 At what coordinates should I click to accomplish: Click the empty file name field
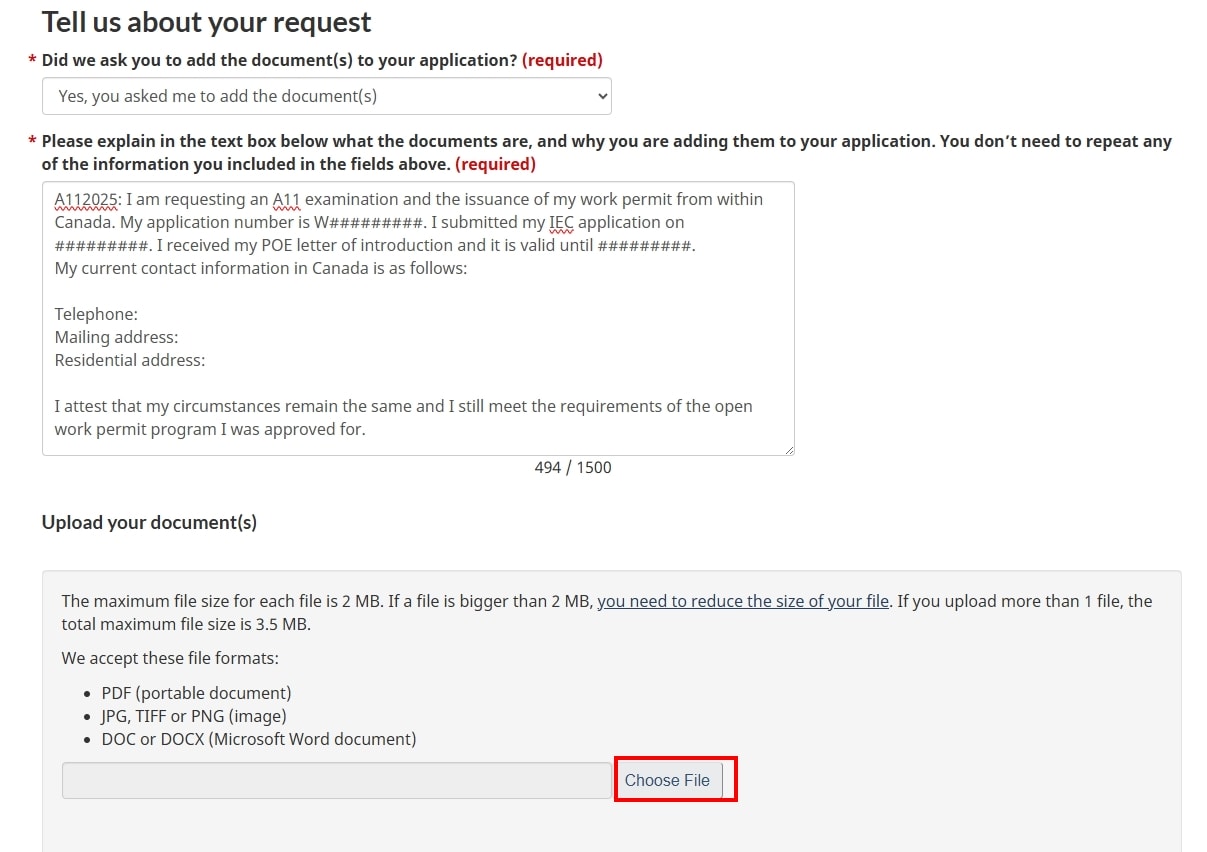click(x=336, y=780)
